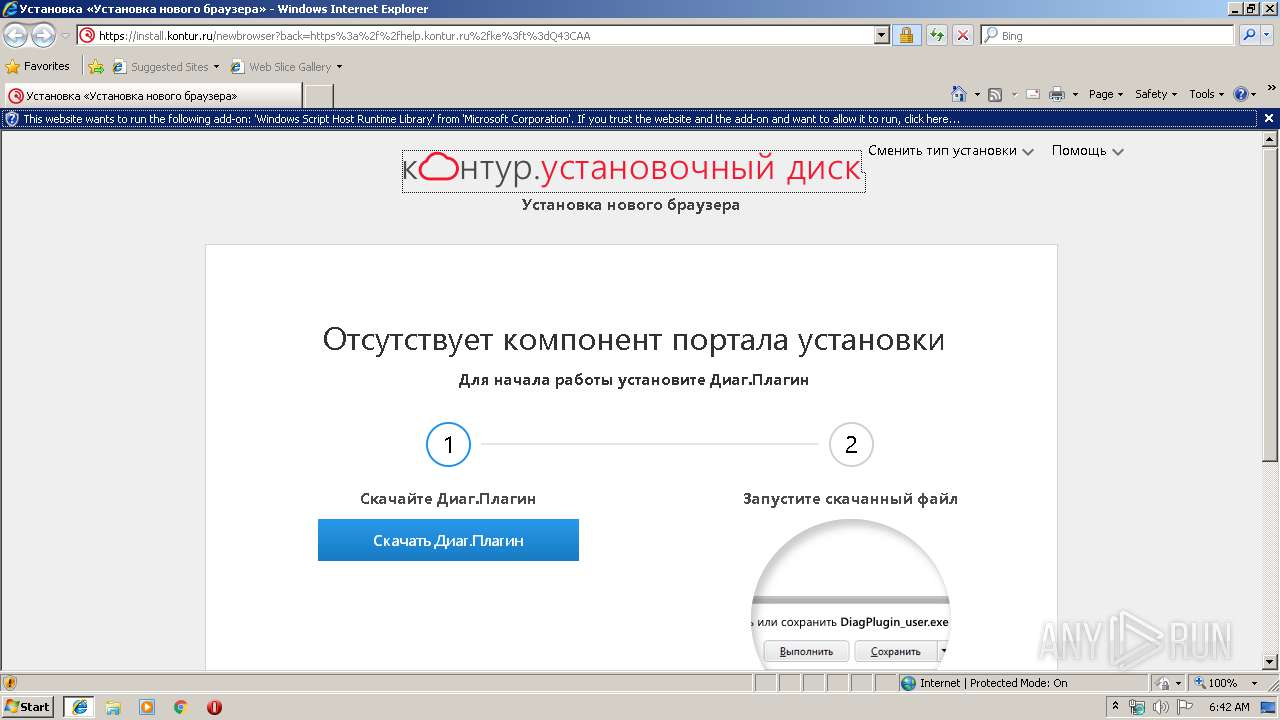This screenshot has height=720, width=1280.
Task: Click the Kontur cloud logo
Action: pos(437,167)
